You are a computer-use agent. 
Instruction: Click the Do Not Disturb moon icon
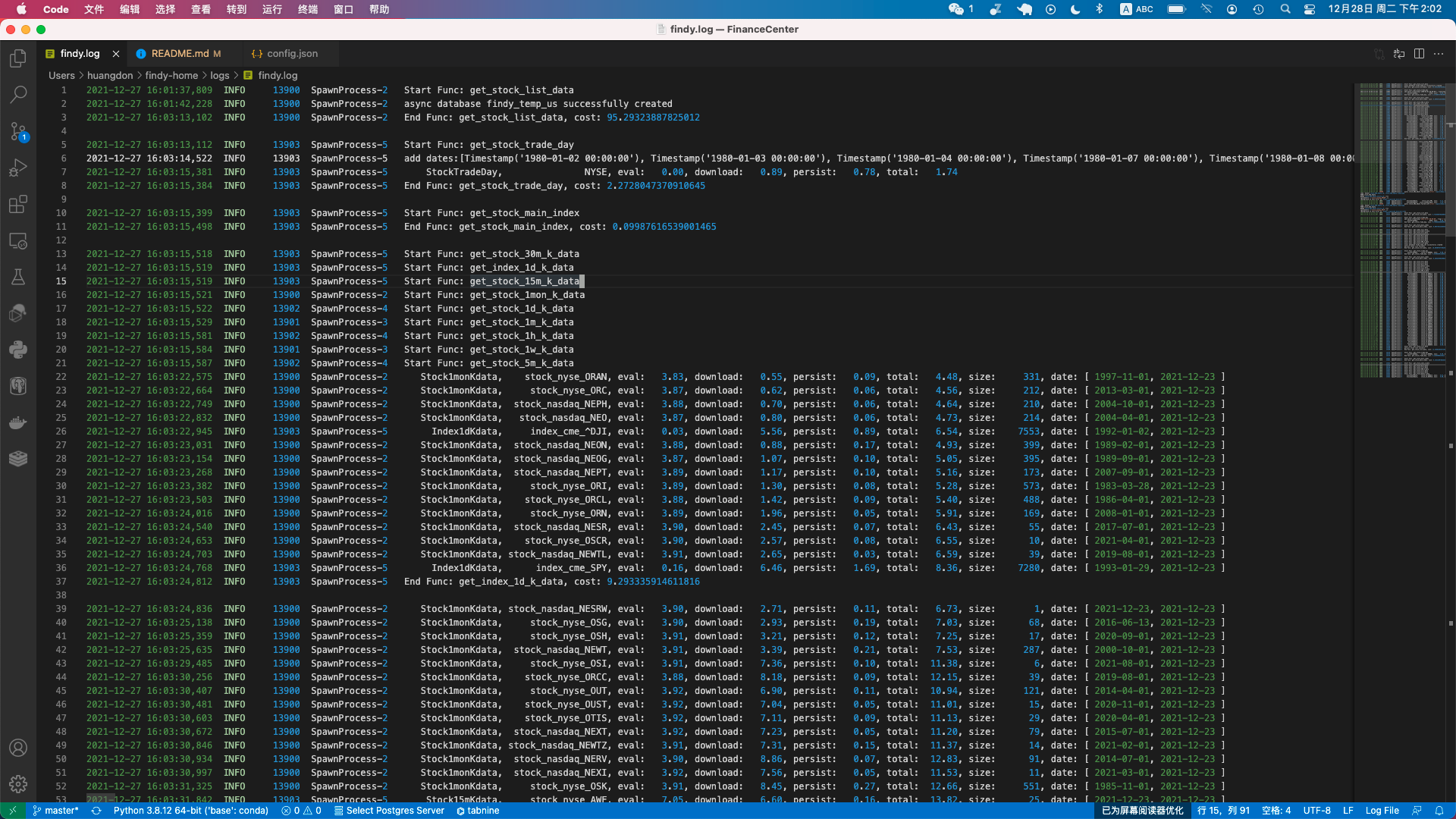click(1075, 9)
